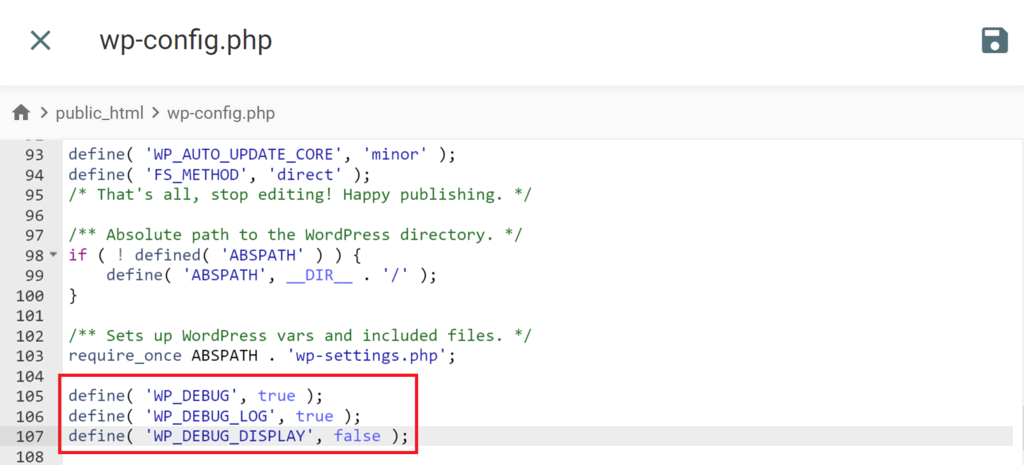Place cursor on closing brace line 100
This screenshot has height=465, width=1024.
(72, 296)
